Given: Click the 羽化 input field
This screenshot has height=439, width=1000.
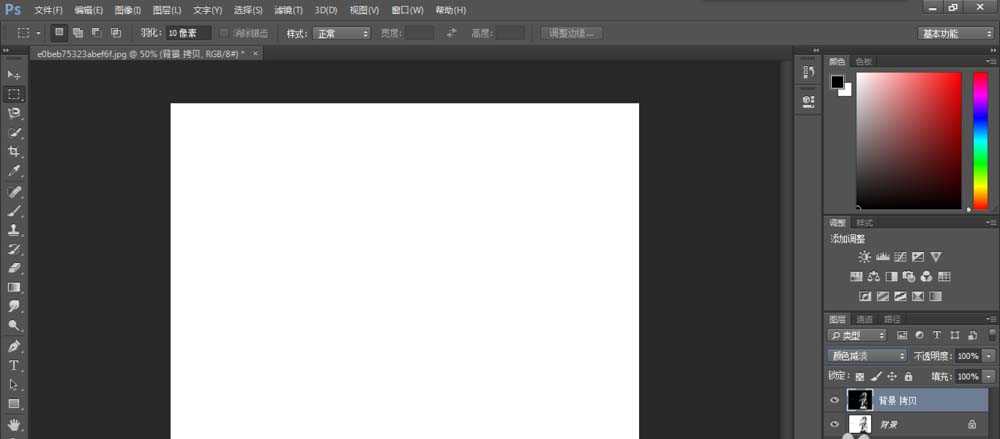Looking at the screenshot, I should click(x=188, y=33).
